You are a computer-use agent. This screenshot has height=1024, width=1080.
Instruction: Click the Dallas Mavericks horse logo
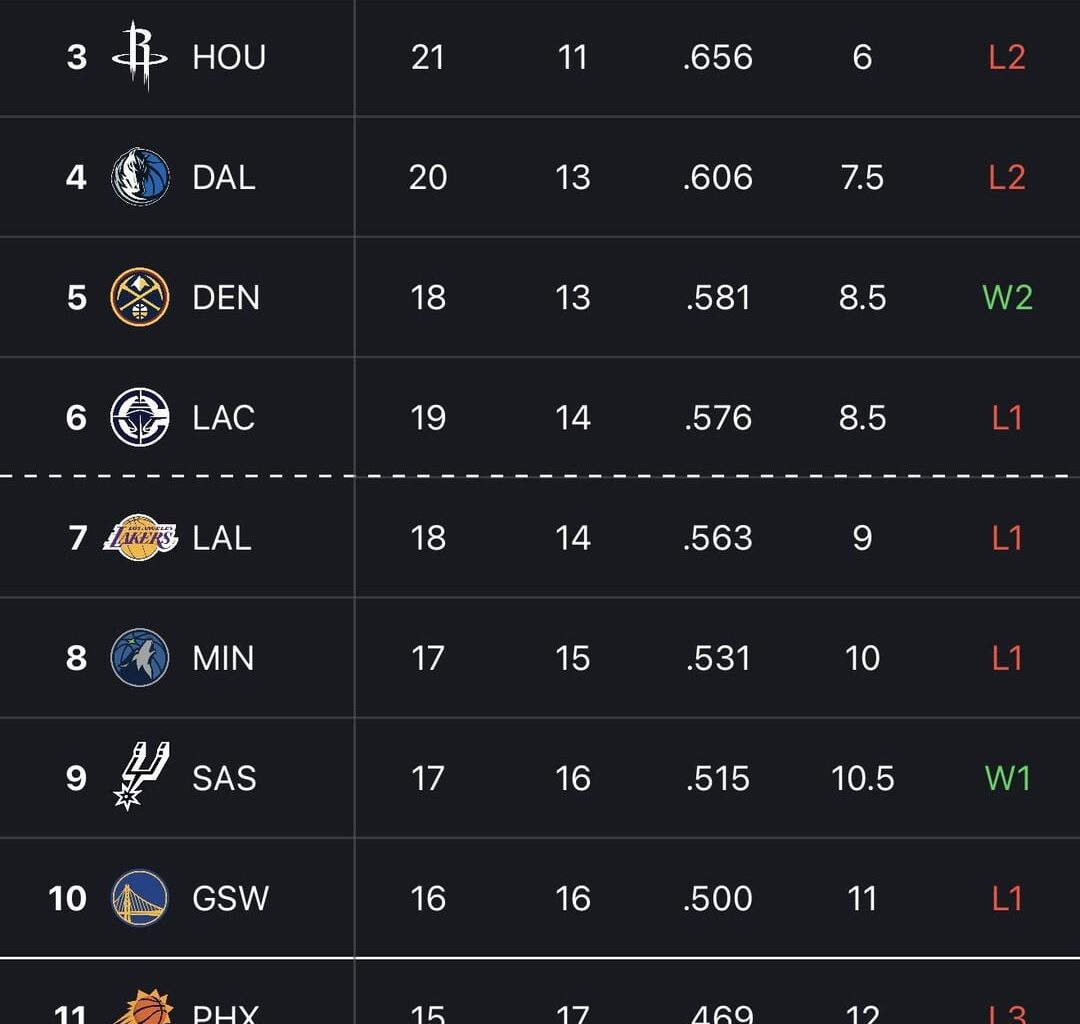coord(138,177)
